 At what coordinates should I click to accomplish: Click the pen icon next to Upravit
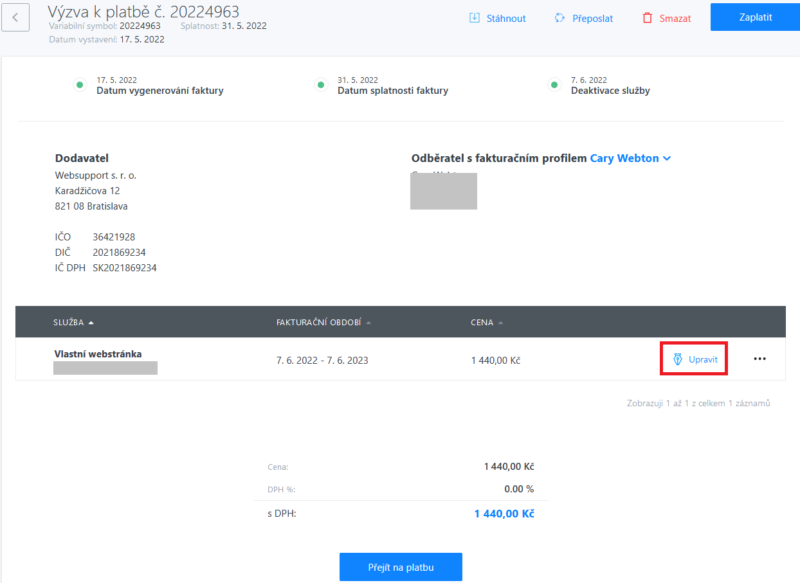(x=678, y=359)
